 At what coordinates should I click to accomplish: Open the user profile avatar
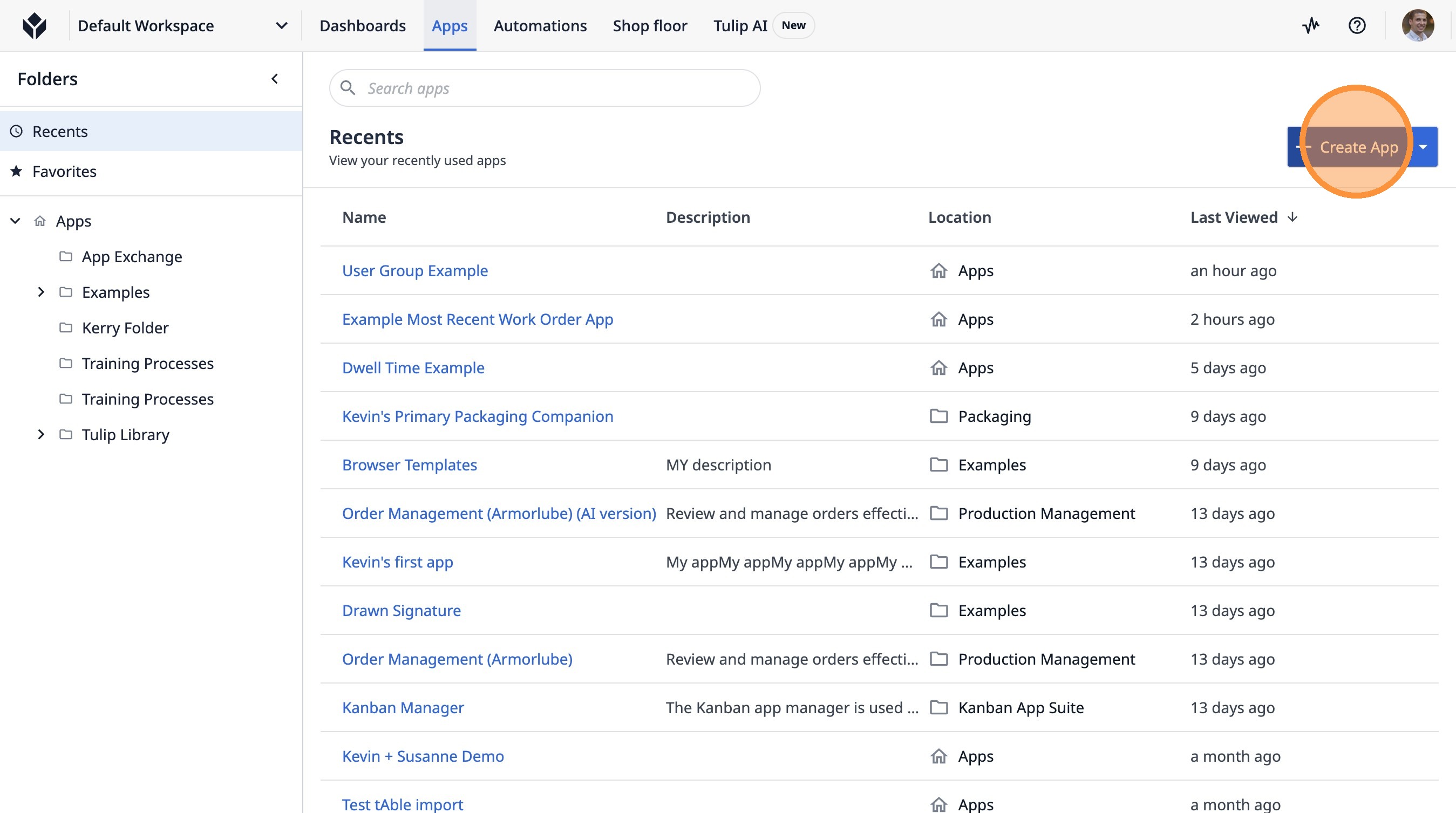coord(1418,25)
